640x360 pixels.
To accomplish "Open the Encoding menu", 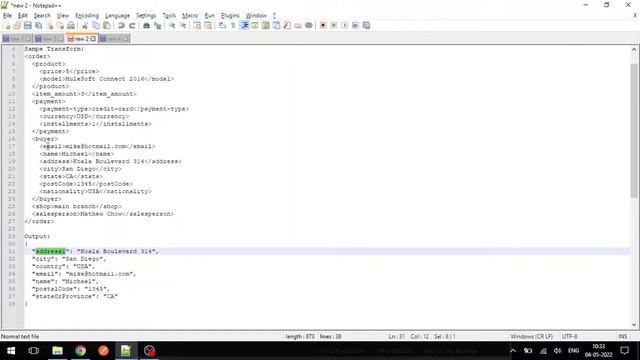I will (87, 16).
